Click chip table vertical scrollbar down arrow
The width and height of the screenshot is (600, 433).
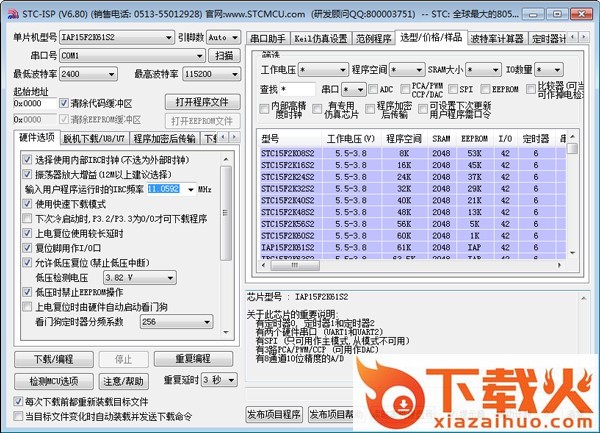click(x=572, y=253)
